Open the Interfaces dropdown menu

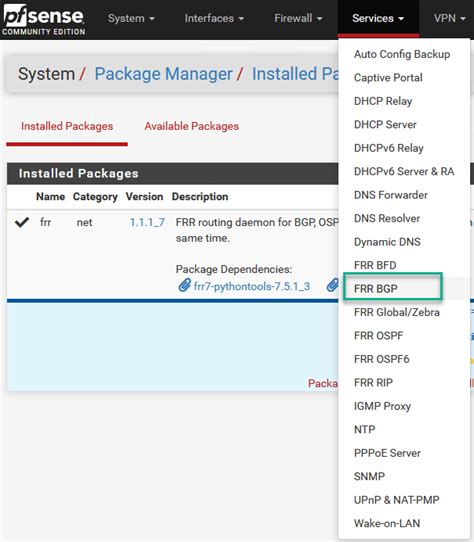(x=214, y=18)
